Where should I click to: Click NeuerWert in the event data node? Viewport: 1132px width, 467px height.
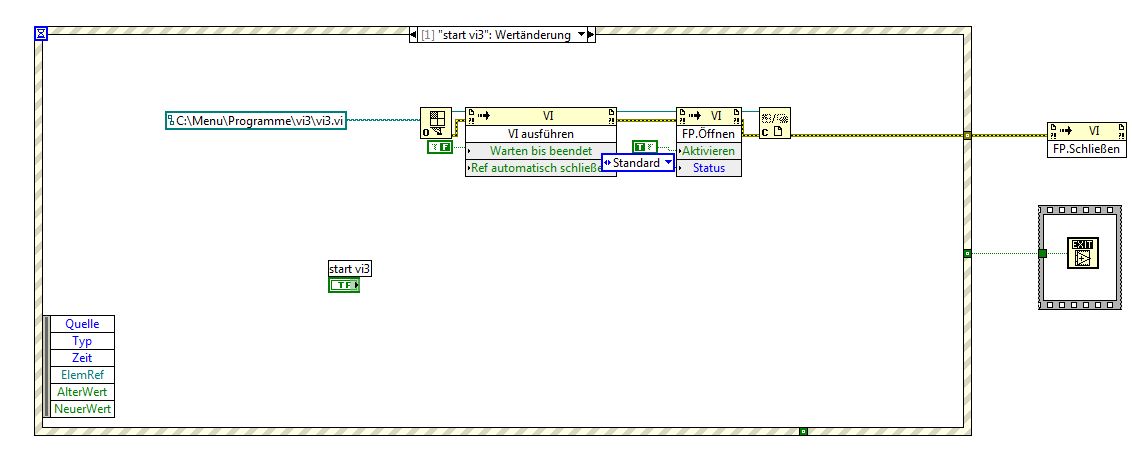82,409
